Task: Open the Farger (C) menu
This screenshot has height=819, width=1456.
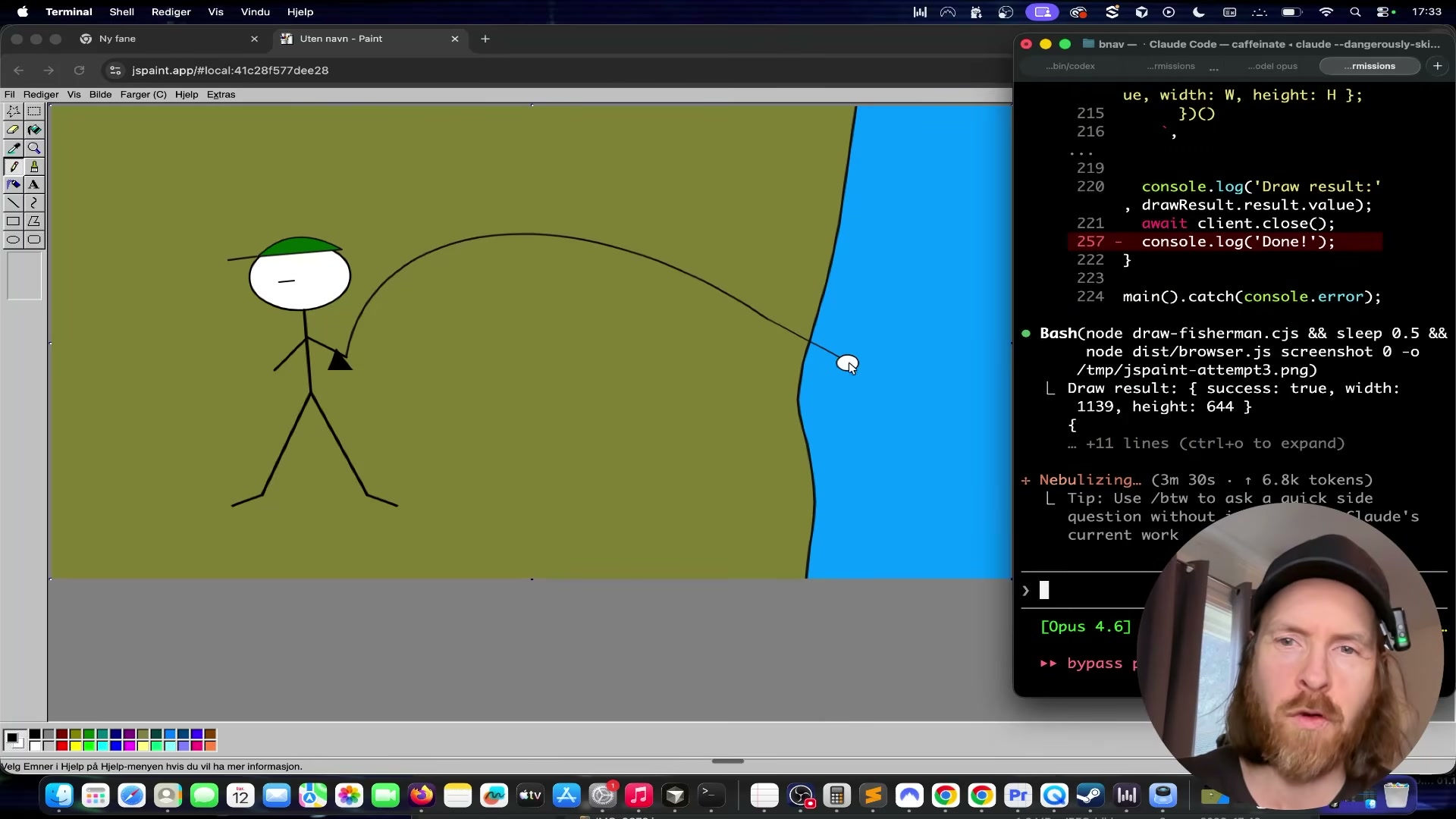Action: (x=143, y=95)
